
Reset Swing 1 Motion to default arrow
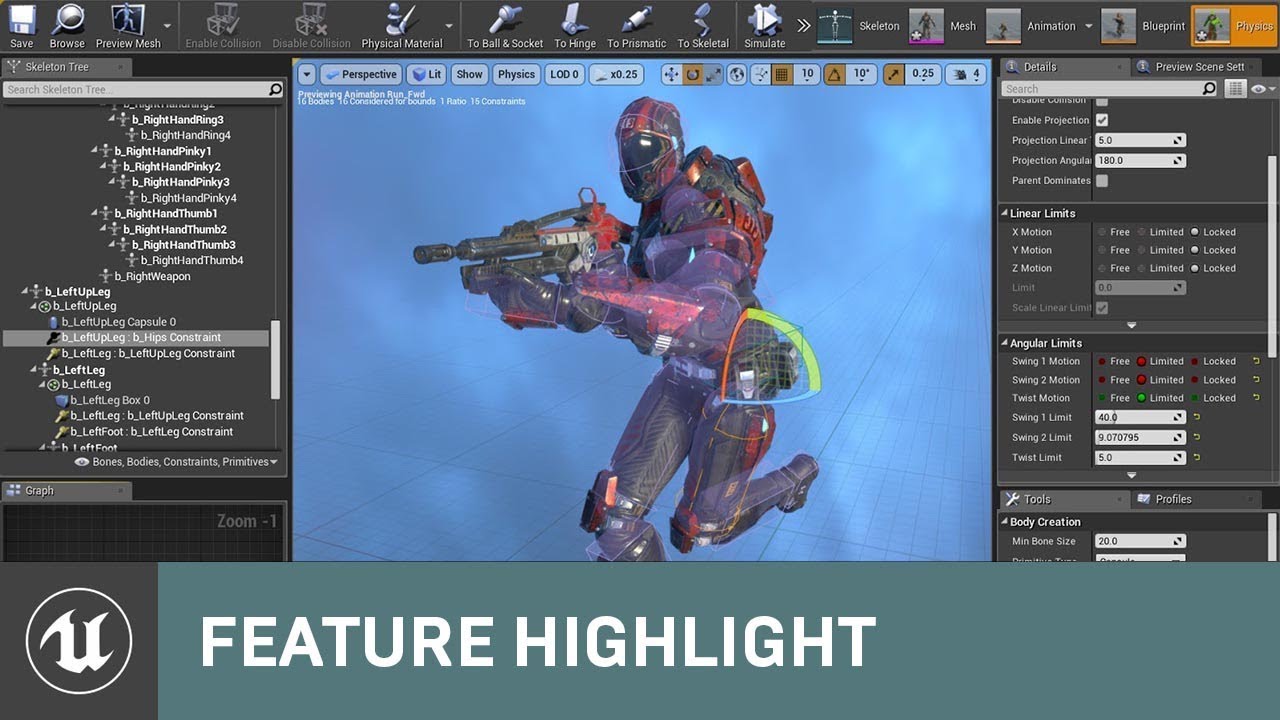tap(1256, 361)
